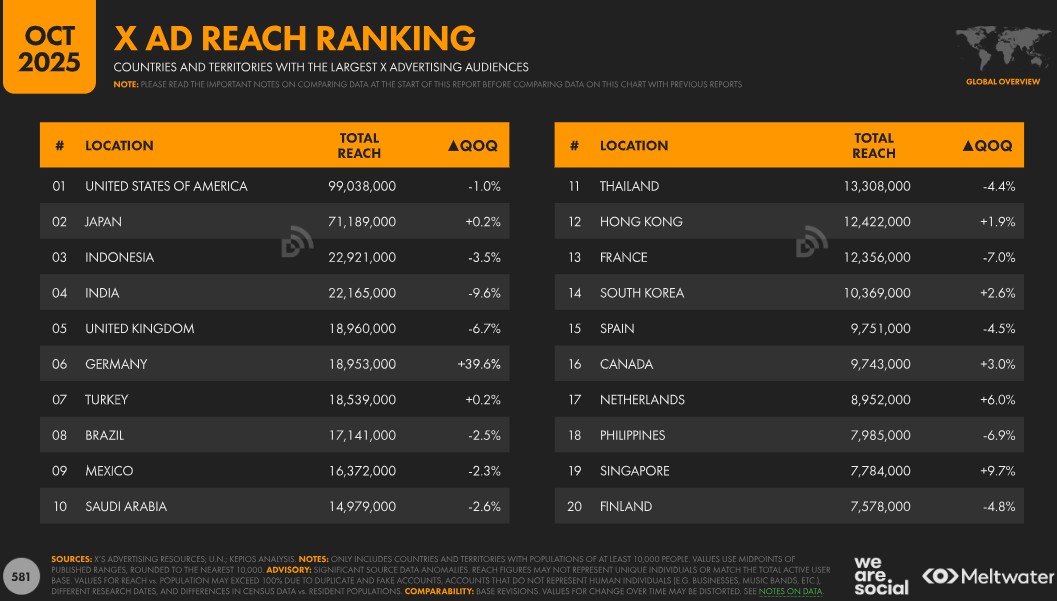The image size is (1057, 601).
Task: Click Japan's total reach value 71,189,000
Action: pyautogui.click(x=362, y=222)
